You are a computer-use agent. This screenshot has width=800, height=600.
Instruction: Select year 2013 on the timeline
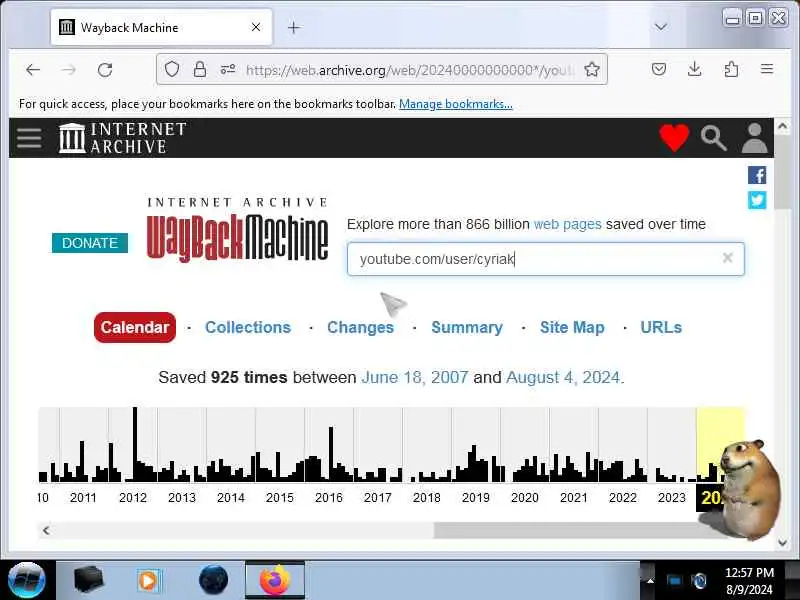click(x=182, y=497)
